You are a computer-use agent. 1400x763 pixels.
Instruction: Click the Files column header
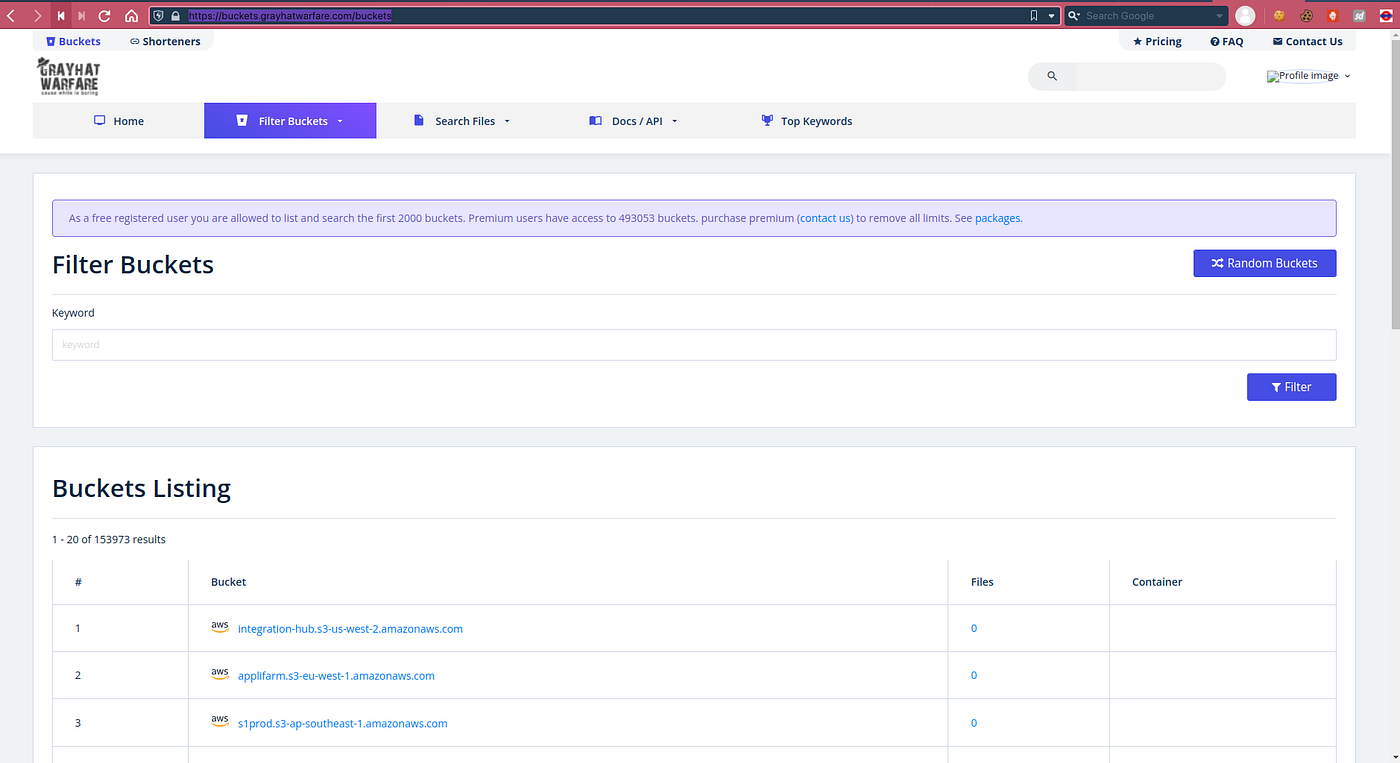pyautogui.click(x=982, y=582)
